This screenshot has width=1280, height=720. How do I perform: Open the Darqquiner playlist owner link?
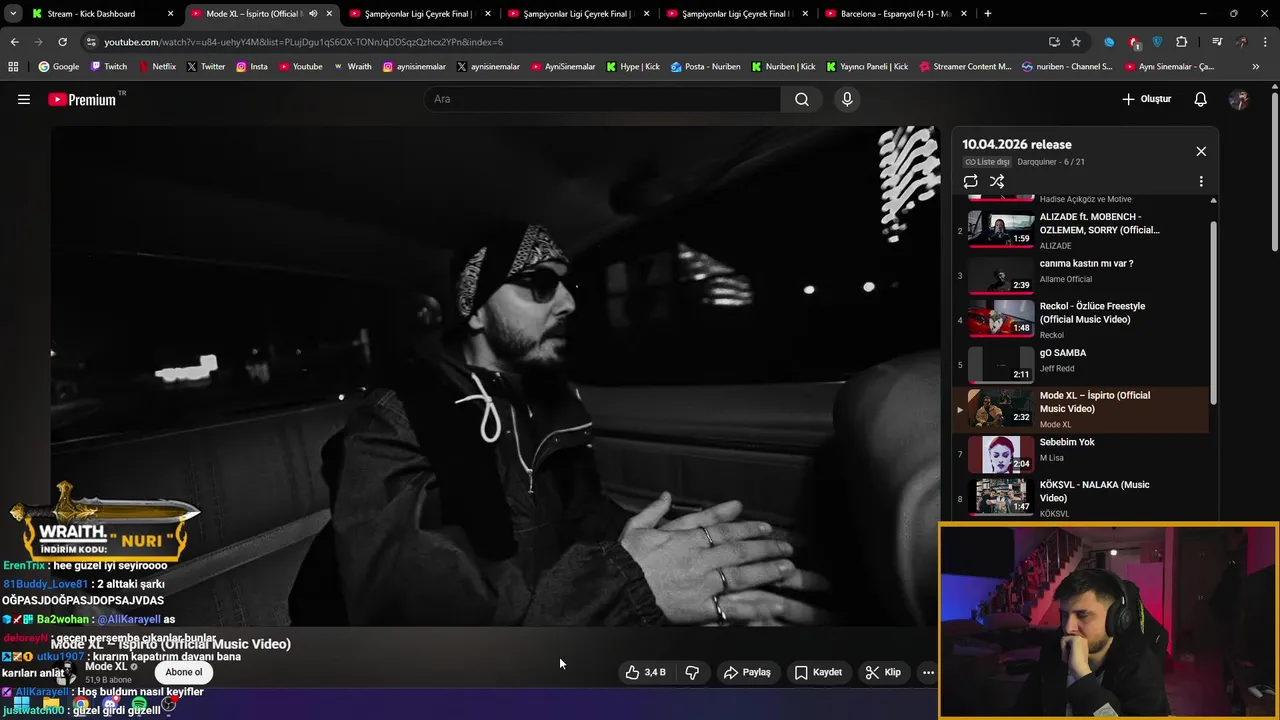click(1037, 162)
